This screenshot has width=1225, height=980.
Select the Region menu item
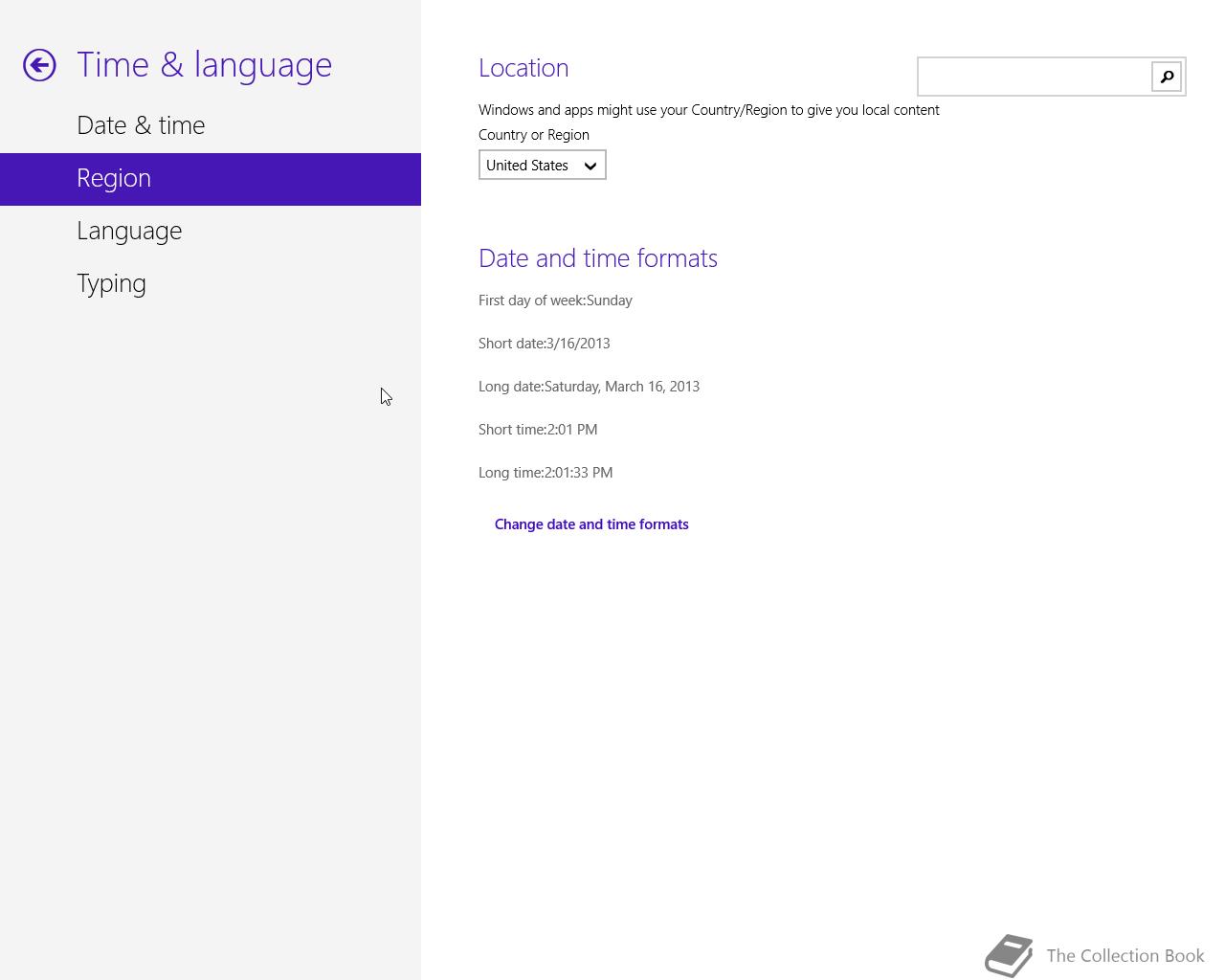tap(211, 179)
